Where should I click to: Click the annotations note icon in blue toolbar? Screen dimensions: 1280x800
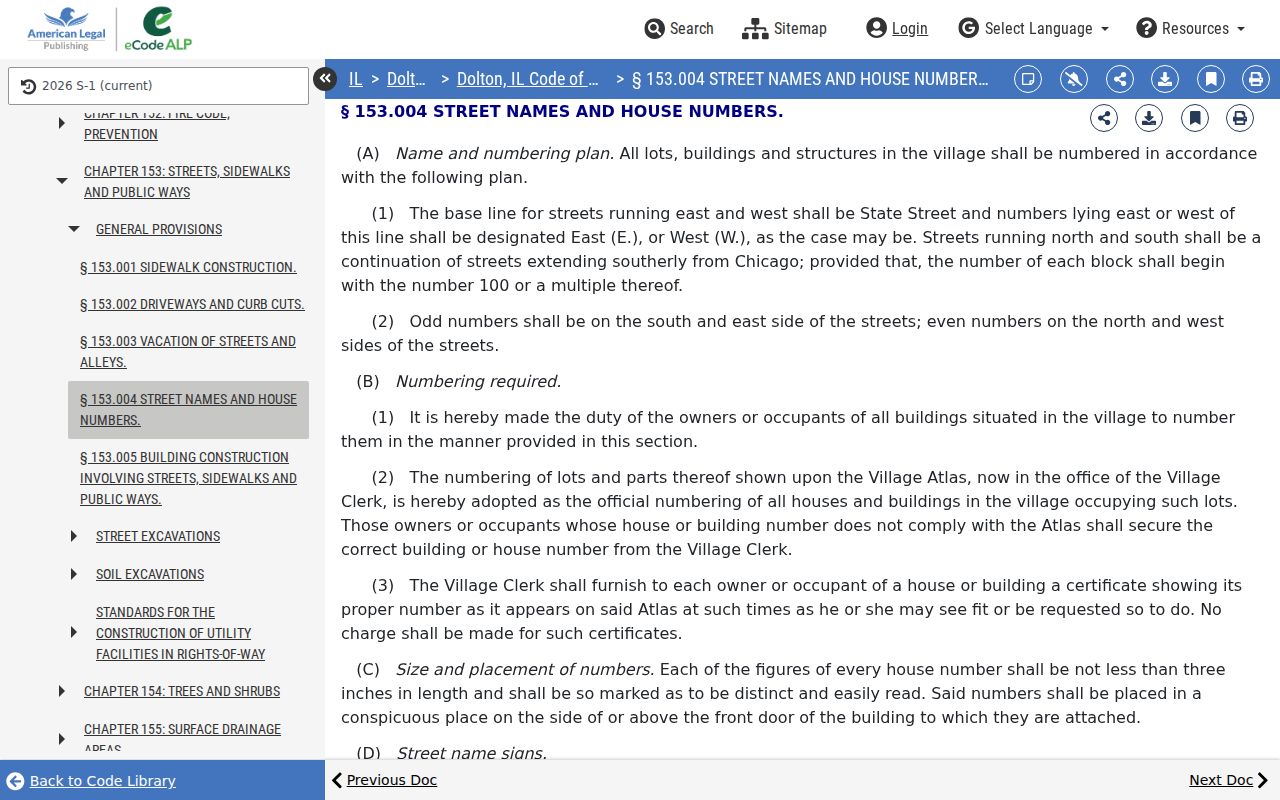click(1028, 79)
